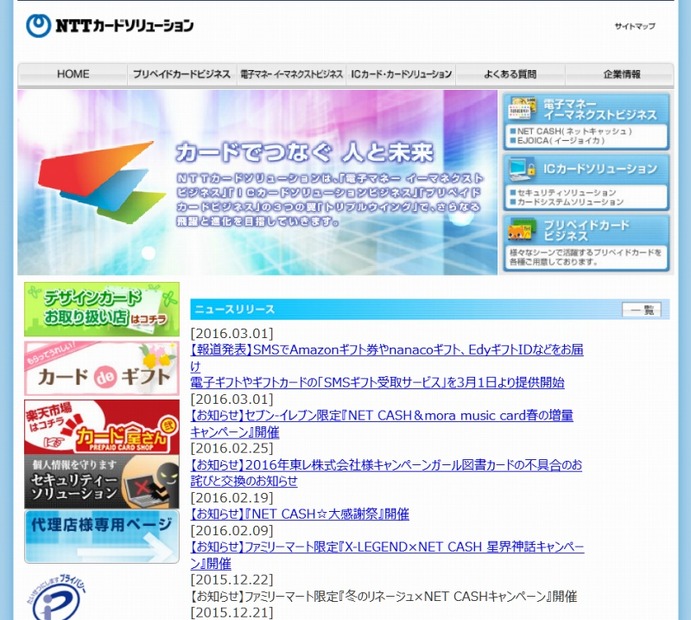The height and width of the screenshot is (620, 691).
Task: Click 冬のリネージュ×NET CASHキャンペーン news text
Action: pyautogui.click(x=383, y=597)
